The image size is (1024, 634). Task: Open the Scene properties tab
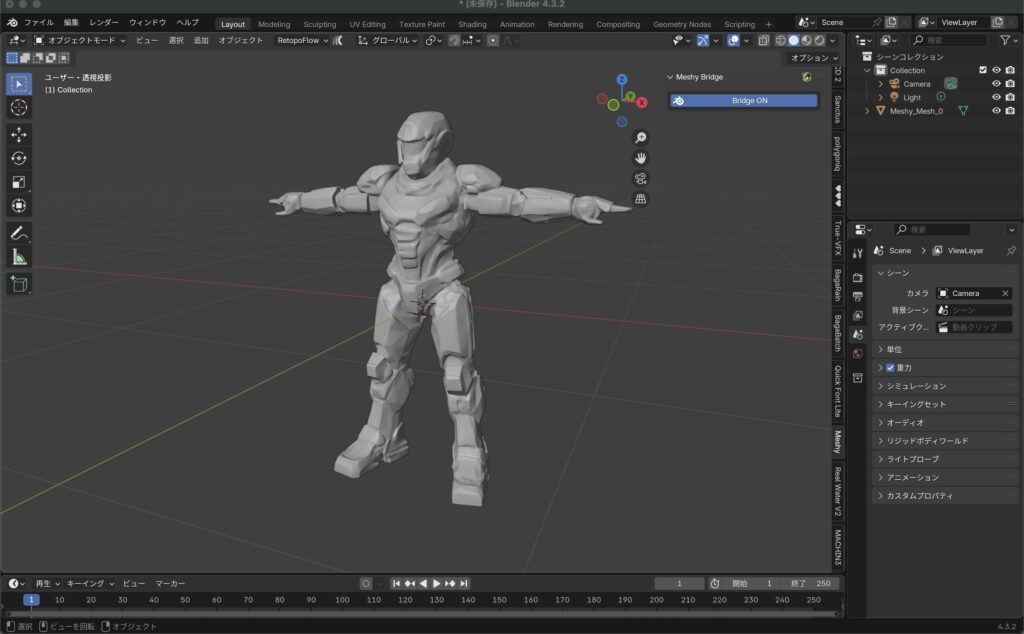857,334
